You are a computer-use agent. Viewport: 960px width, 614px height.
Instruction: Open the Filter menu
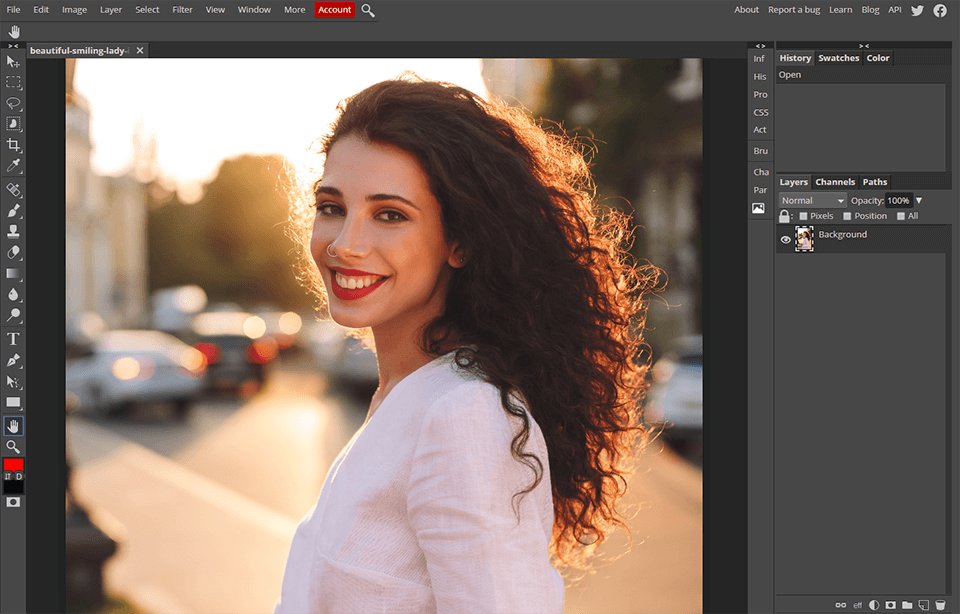tap(182, 9)
